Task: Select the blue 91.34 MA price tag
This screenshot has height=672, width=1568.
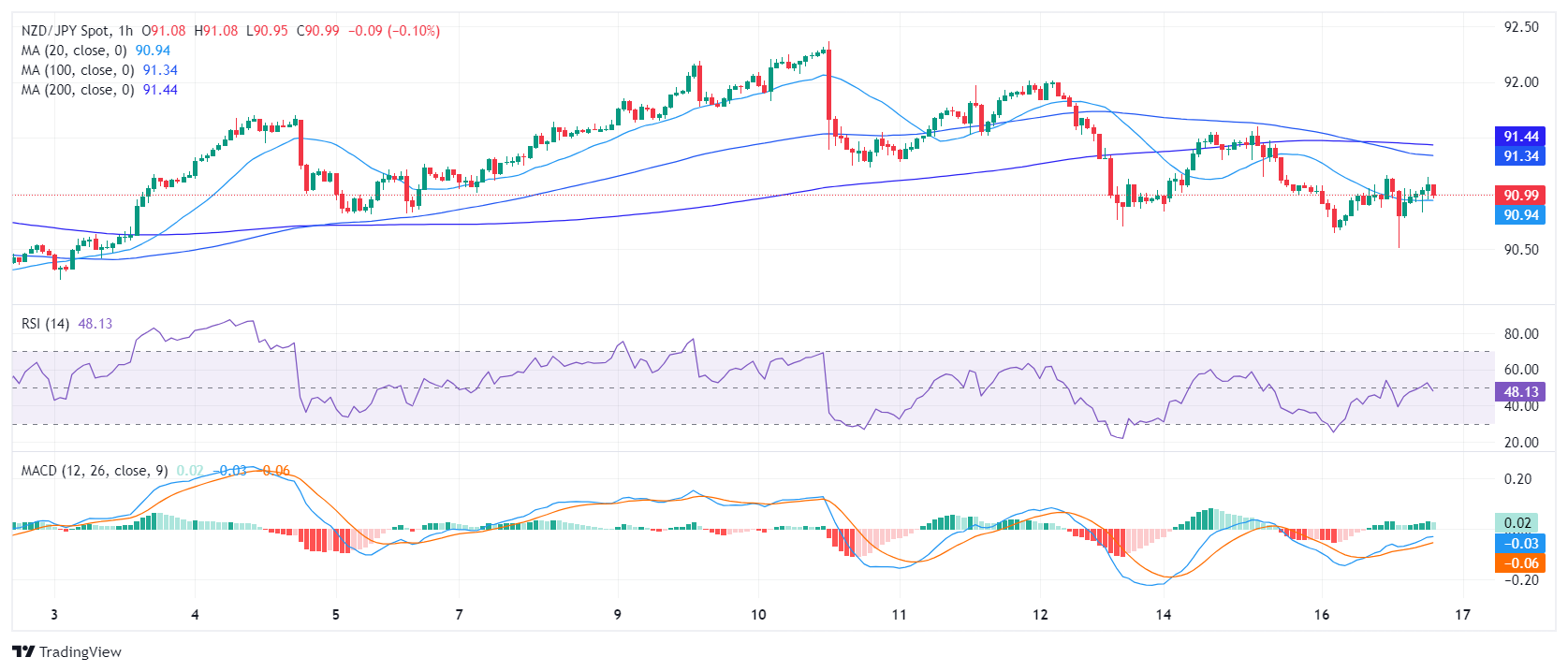Action: pos(1520,156)
